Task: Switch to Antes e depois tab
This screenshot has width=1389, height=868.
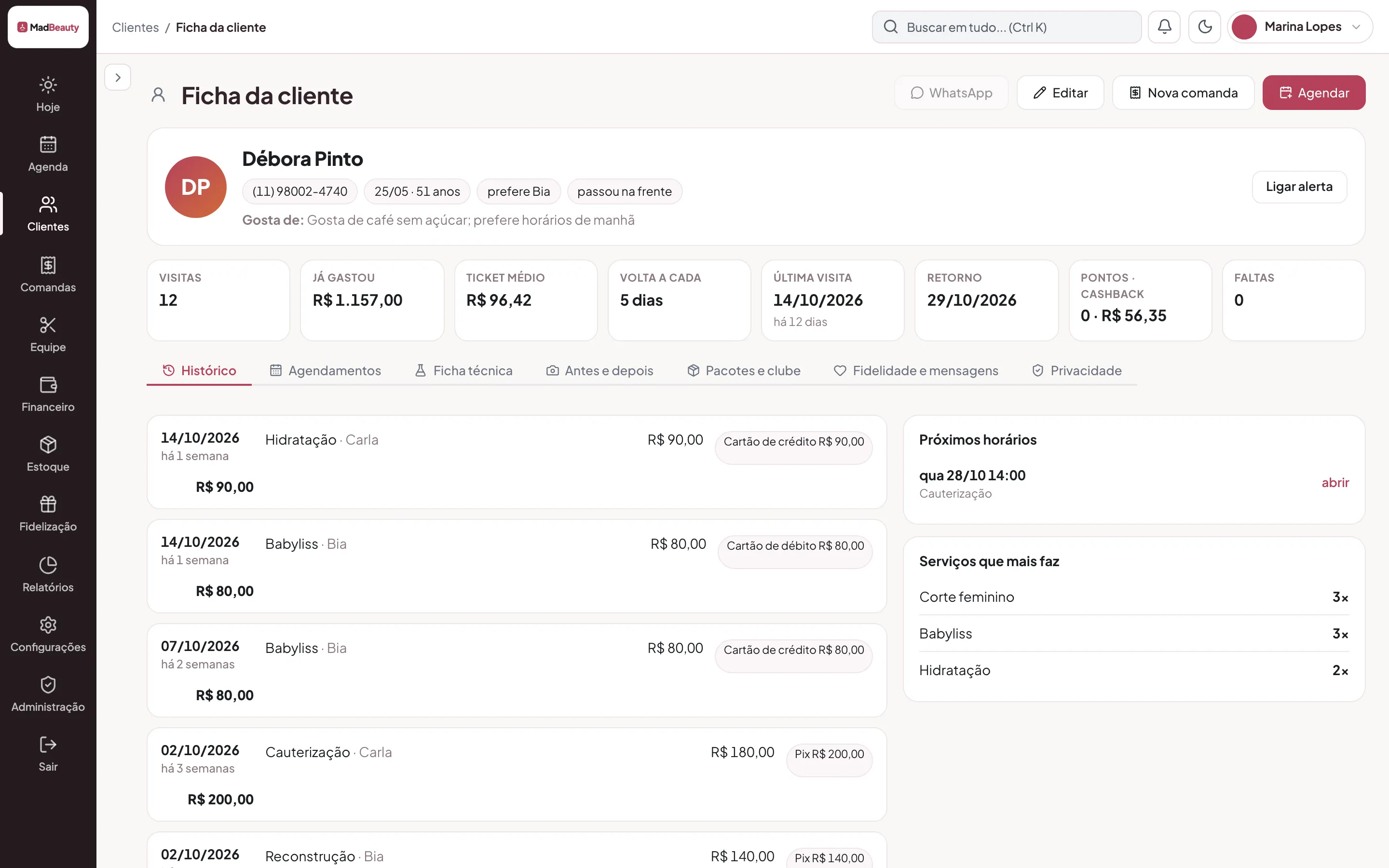Action: point(600,371)
